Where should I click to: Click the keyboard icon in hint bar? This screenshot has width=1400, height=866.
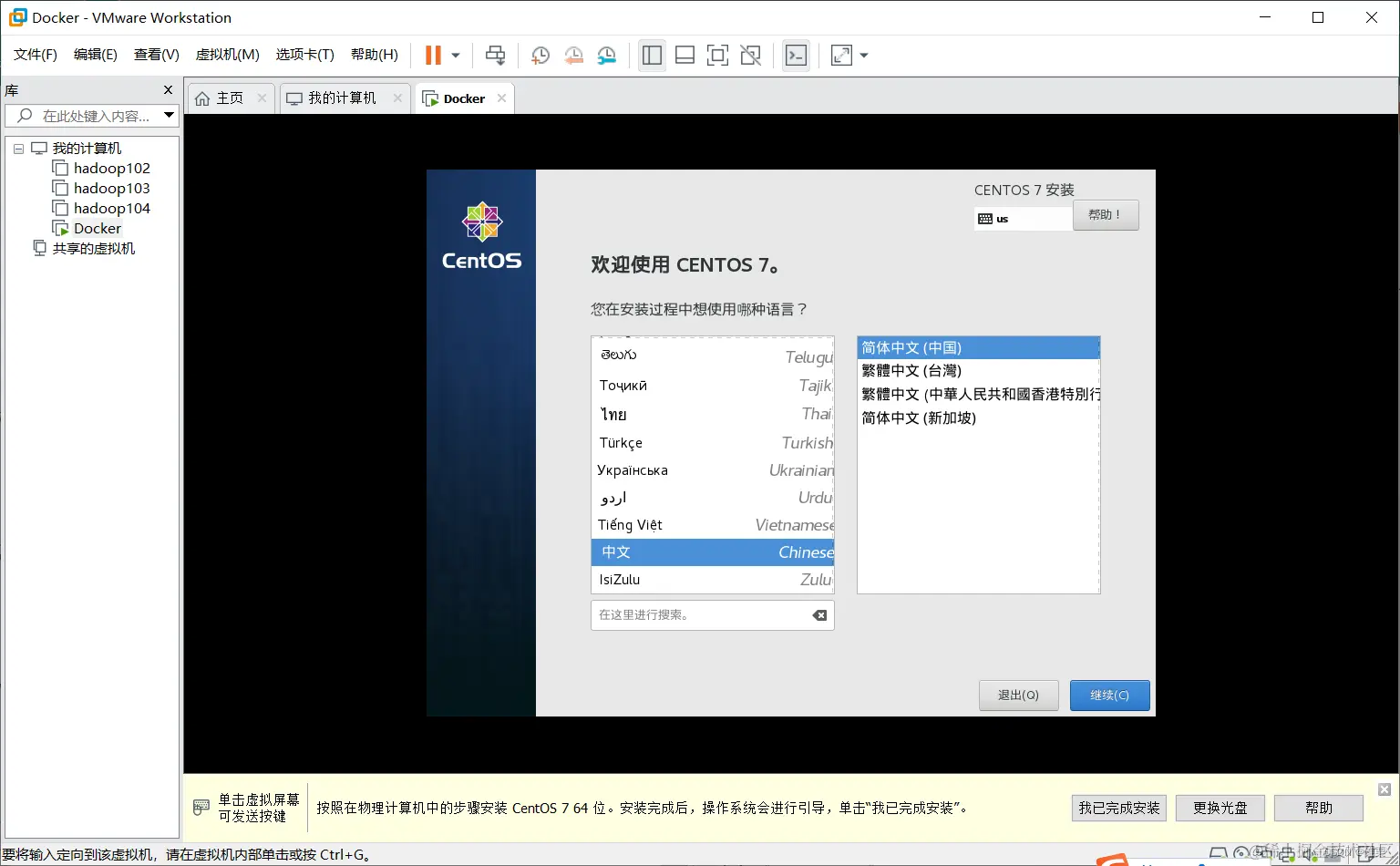201,808
